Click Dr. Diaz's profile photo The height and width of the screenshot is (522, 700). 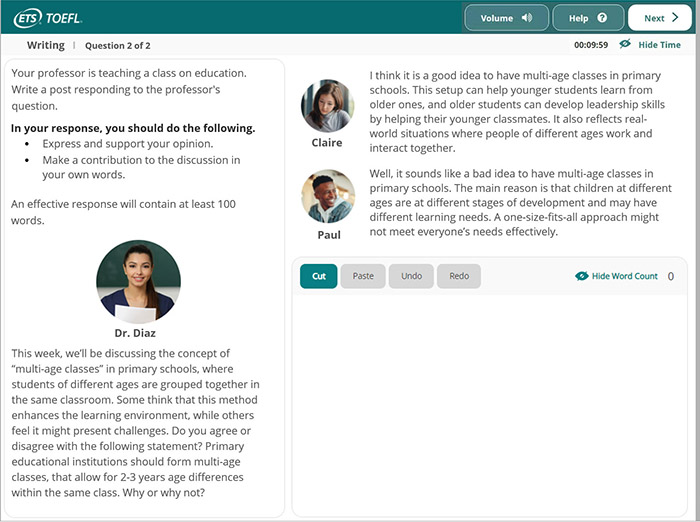(138, 280)
